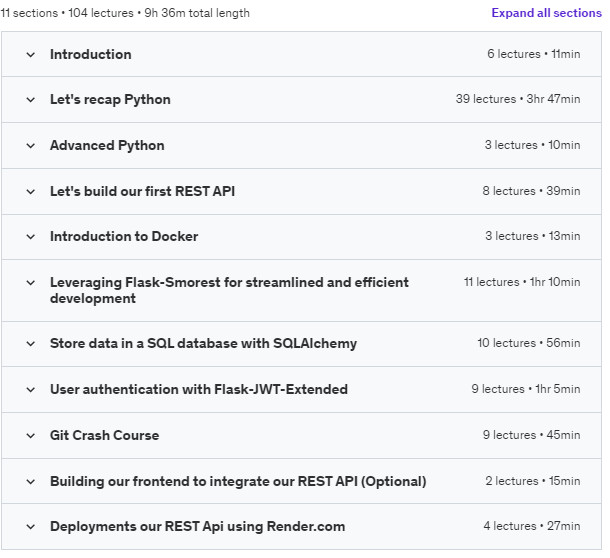Open the Let's recap Python title
This screenshot has width=610, height=558.
[x=110, y=100]
